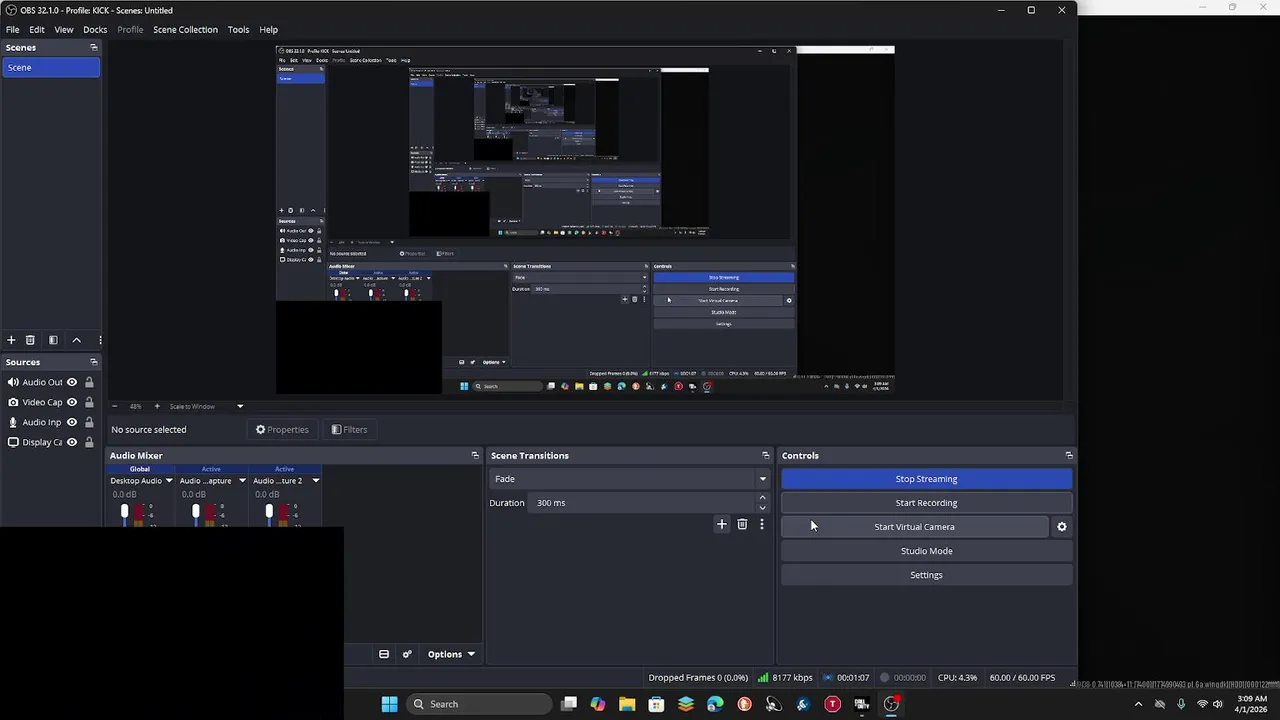Open the Tools menu
Viewport: 1280px width, 720px height.
click(x=238, y=29)
